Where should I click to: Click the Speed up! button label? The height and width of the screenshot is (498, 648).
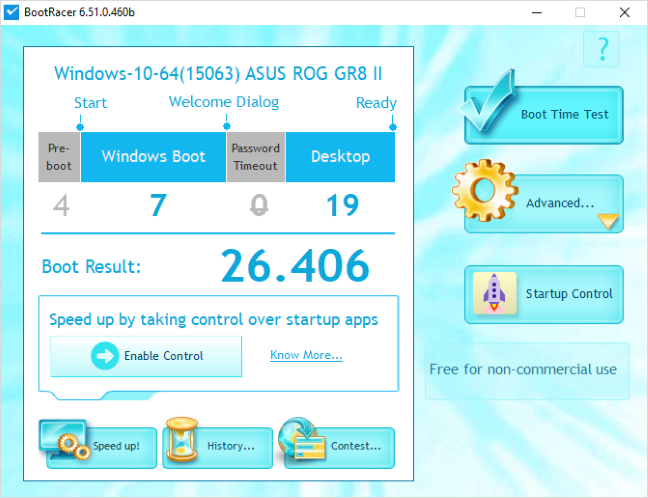pyautogui.click(x=116, y=446)
